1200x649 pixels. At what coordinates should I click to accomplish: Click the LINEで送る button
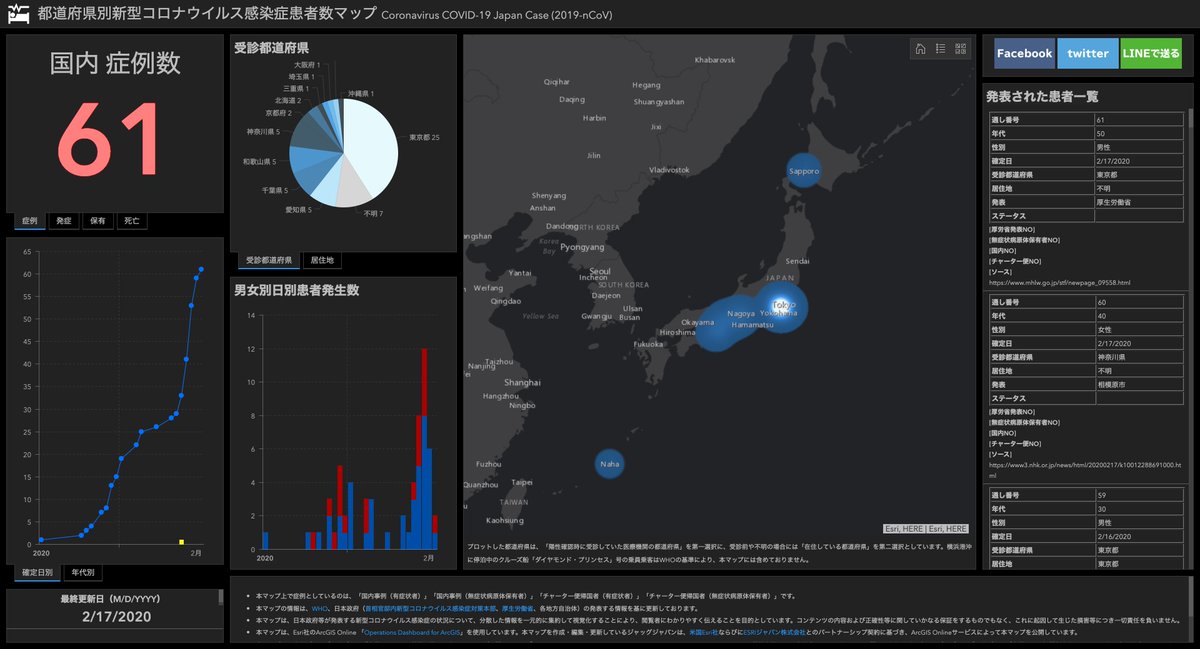[x=1151, y=53]
